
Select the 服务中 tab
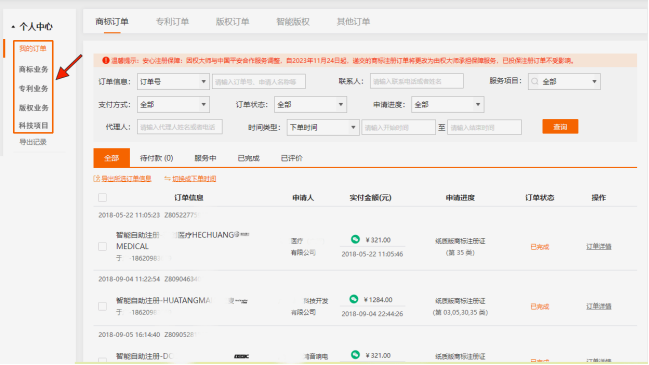tap(205, 158)
